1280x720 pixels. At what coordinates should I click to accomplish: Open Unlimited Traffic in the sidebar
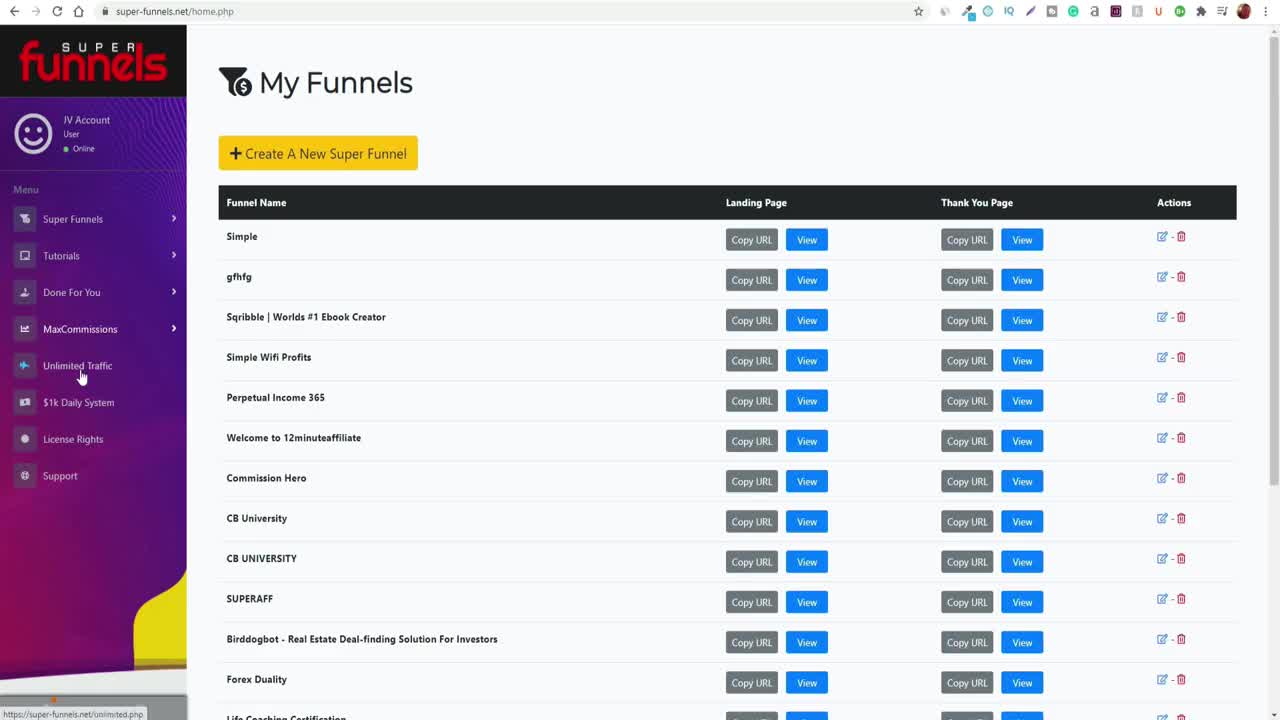[x=77, y=366]
